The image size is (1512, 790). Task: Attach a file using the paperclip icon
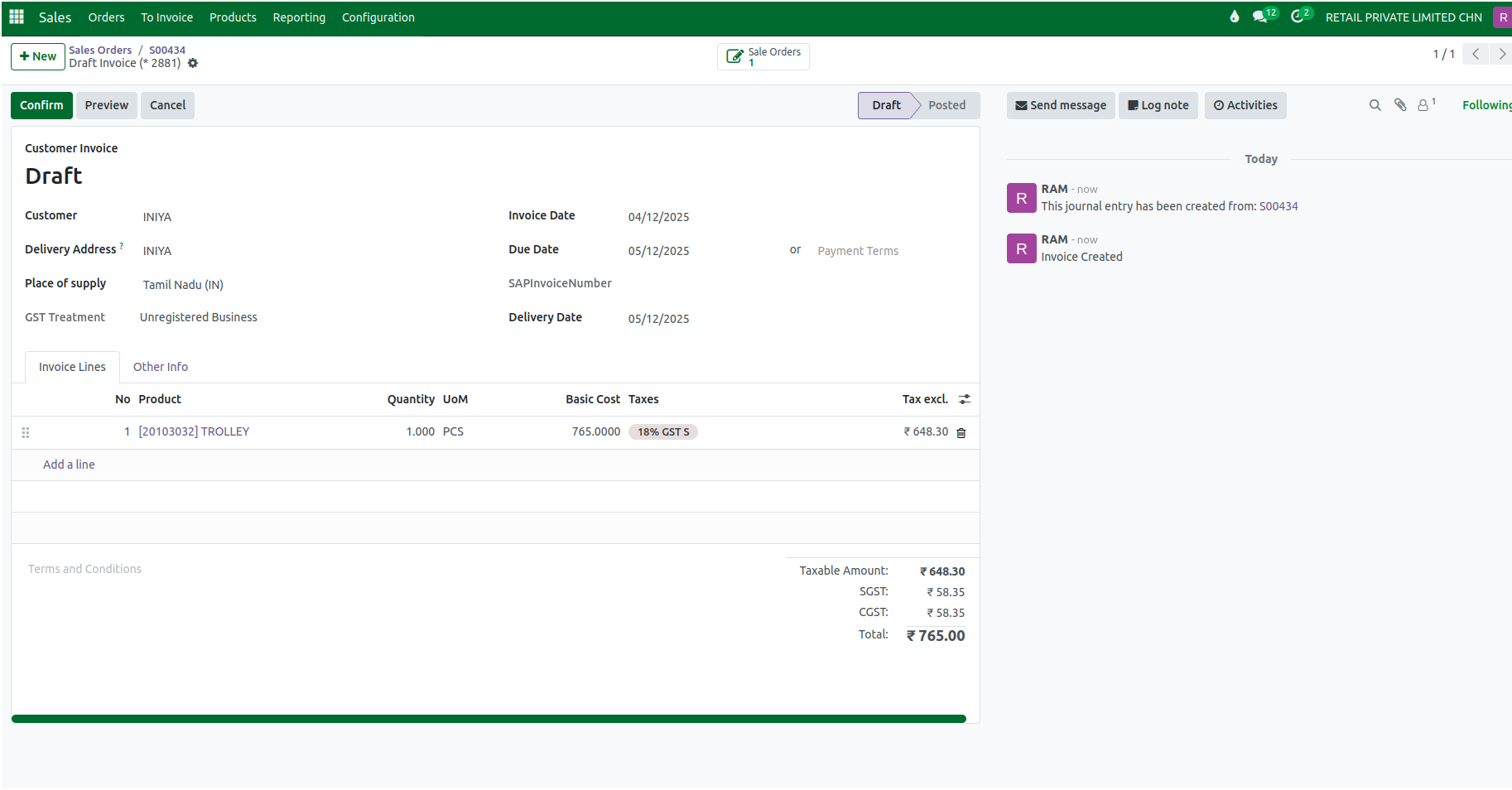click(1399, 105)
